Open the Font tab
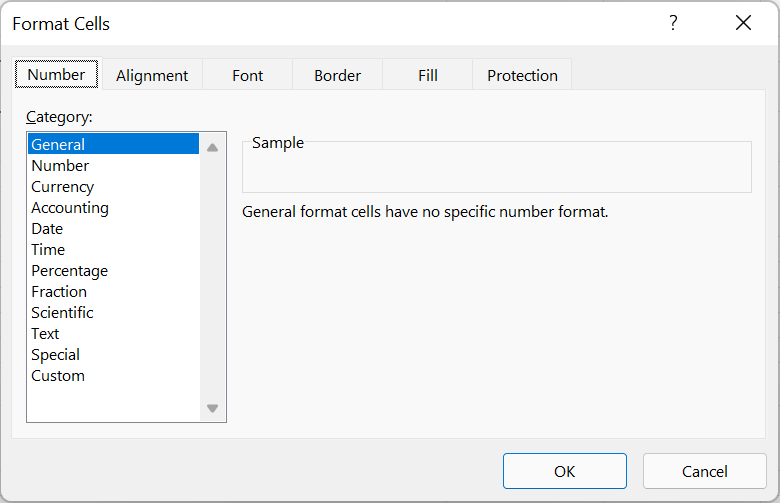 [247, 76]
